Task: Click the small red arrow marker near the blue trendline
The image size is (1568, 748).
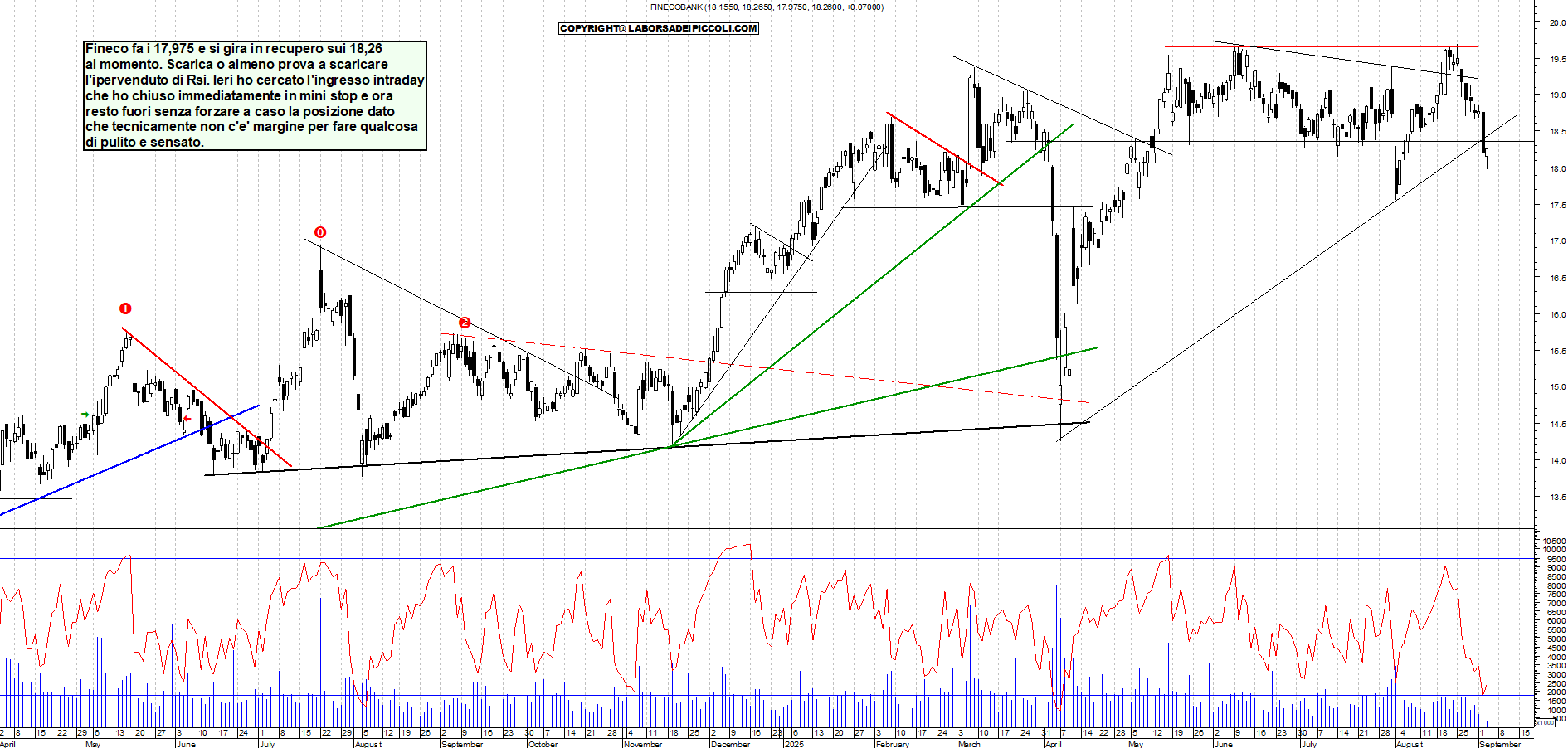Action: click(x=187, y=419)
